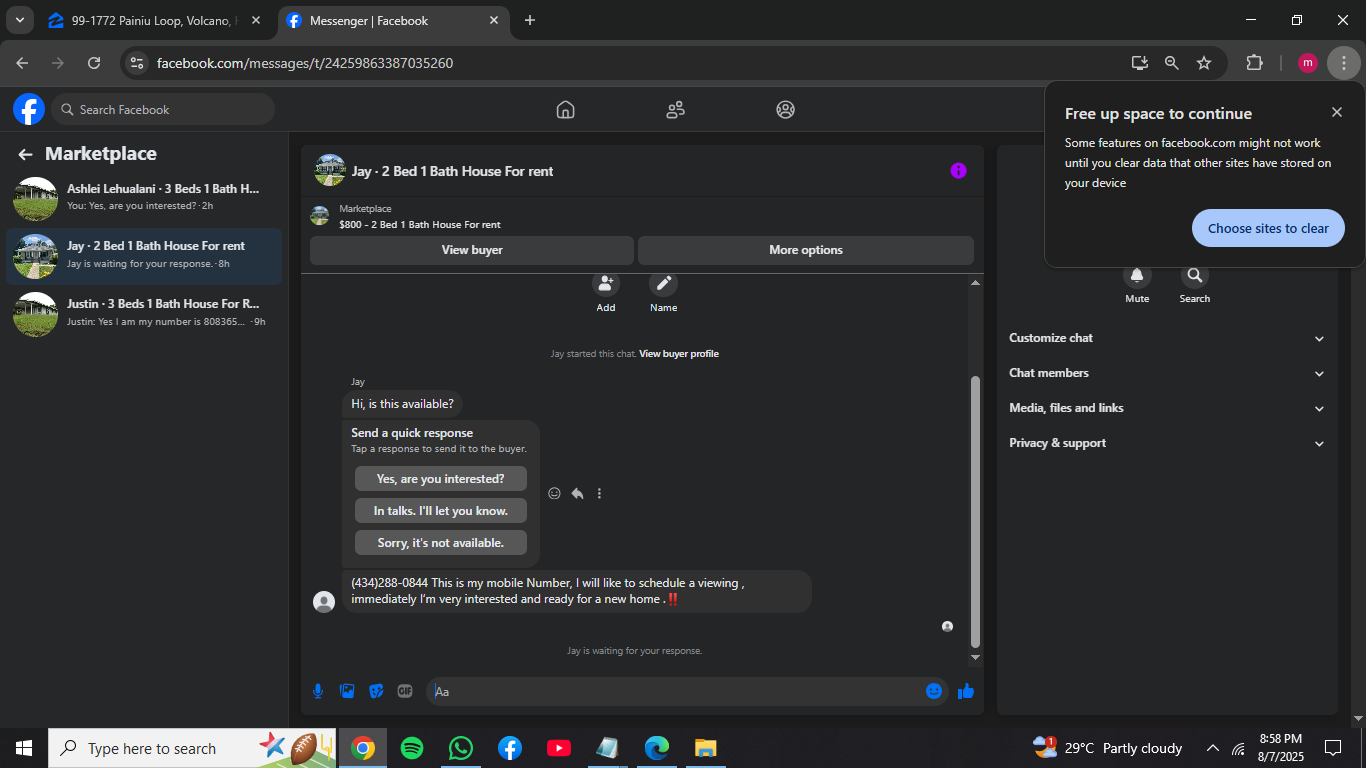The height and width of the screenshot is (768, 1366).
Task: Click the Chrome zoom magnifier icon
Action: pyautogui.click(x=1172, y=63)
